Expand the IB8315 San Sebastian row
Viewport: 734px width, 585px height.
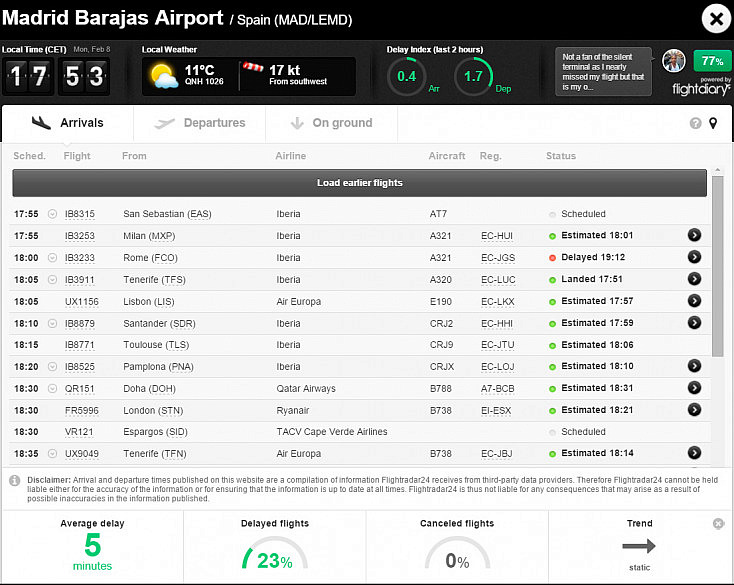[x=52, y=214]
